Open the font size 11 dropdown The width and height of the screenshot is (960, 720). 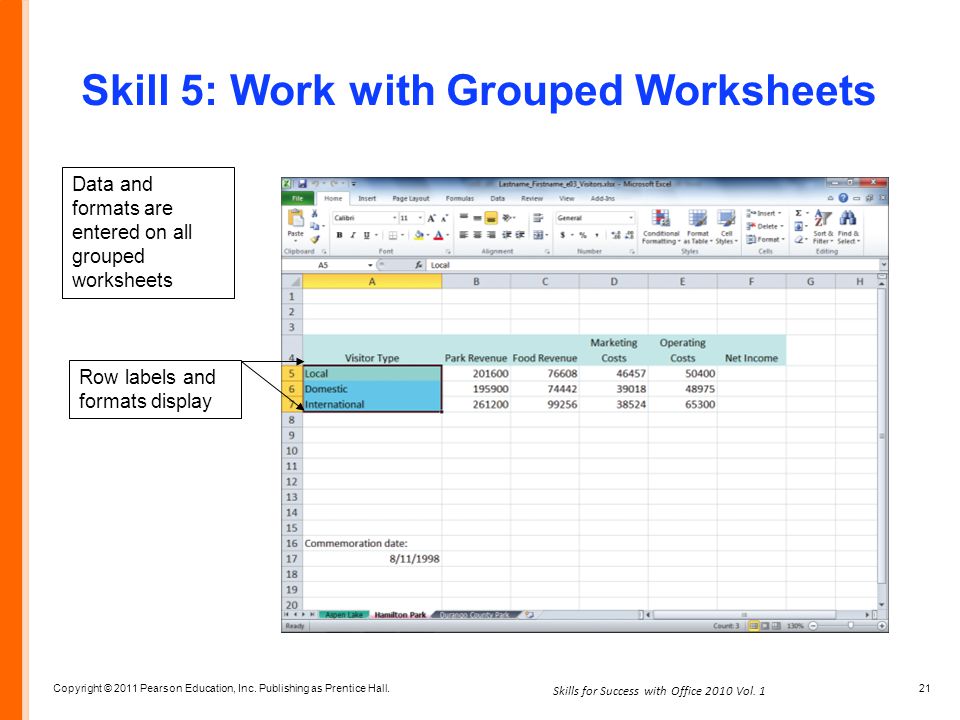coord(420,218)
